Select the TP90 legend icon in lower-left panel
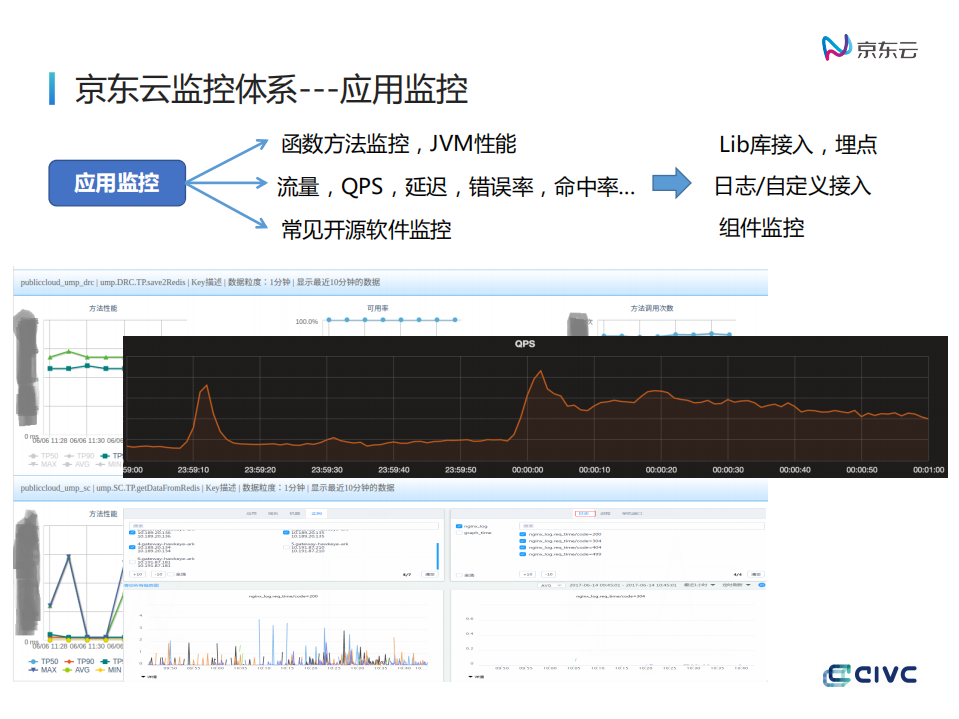Screen dimensions: 959x719 [x=69, y=660]
